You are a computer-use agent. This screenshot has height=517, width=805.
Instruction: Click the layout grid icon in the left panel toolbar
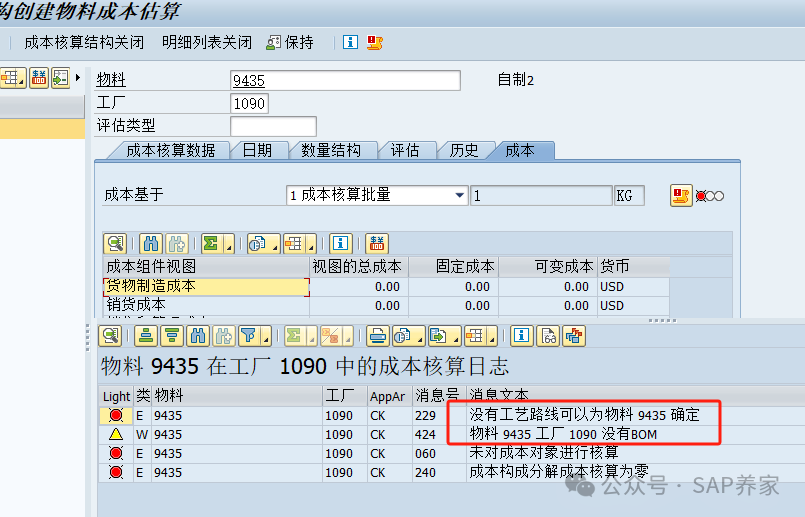(x=12, y=78)
